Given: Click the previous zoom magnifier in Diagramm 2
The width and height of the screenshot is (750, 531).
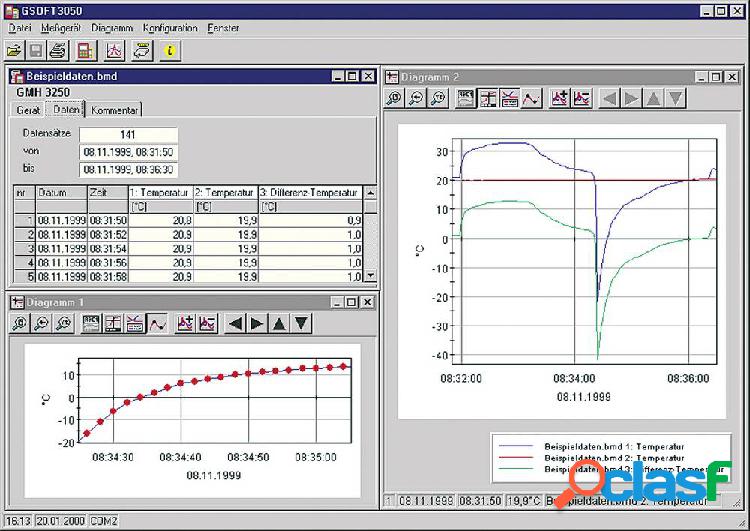Looking at the screenshot, I should click(416, 98).
